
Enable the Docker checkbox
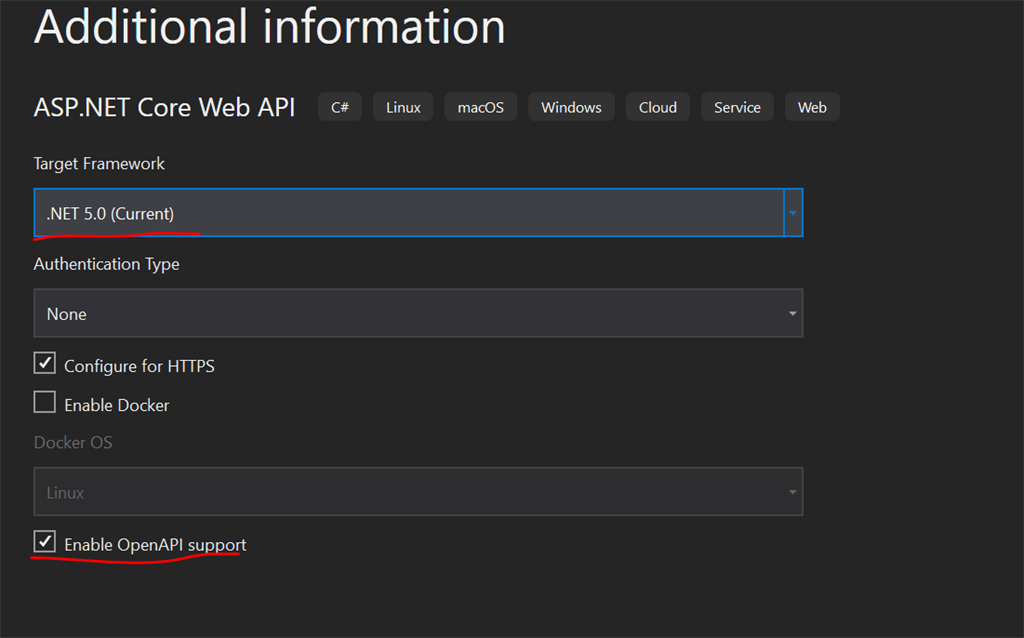(44, 403)
